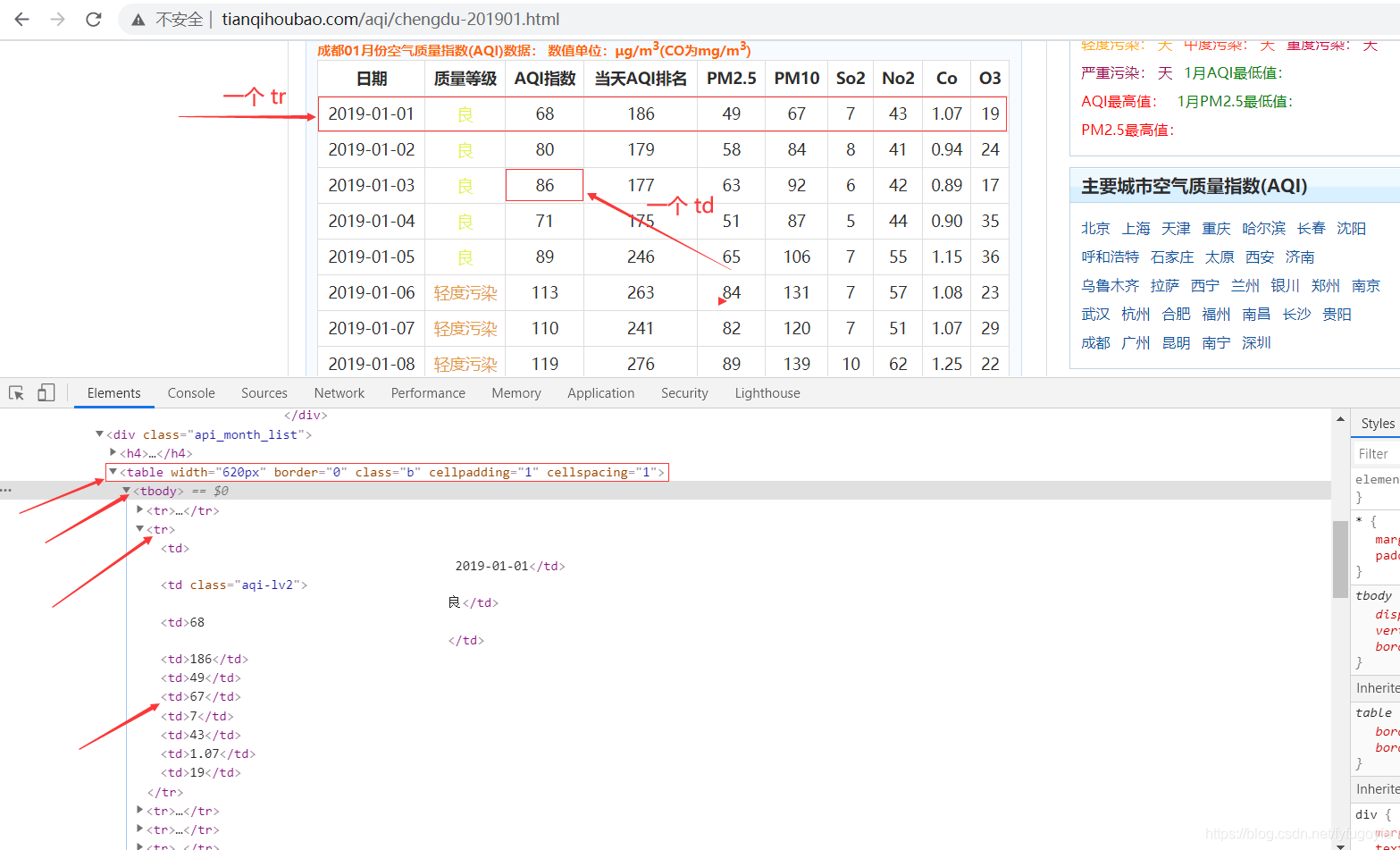
Task: Collapse the expanded tr node
Action: pos(140,529)
